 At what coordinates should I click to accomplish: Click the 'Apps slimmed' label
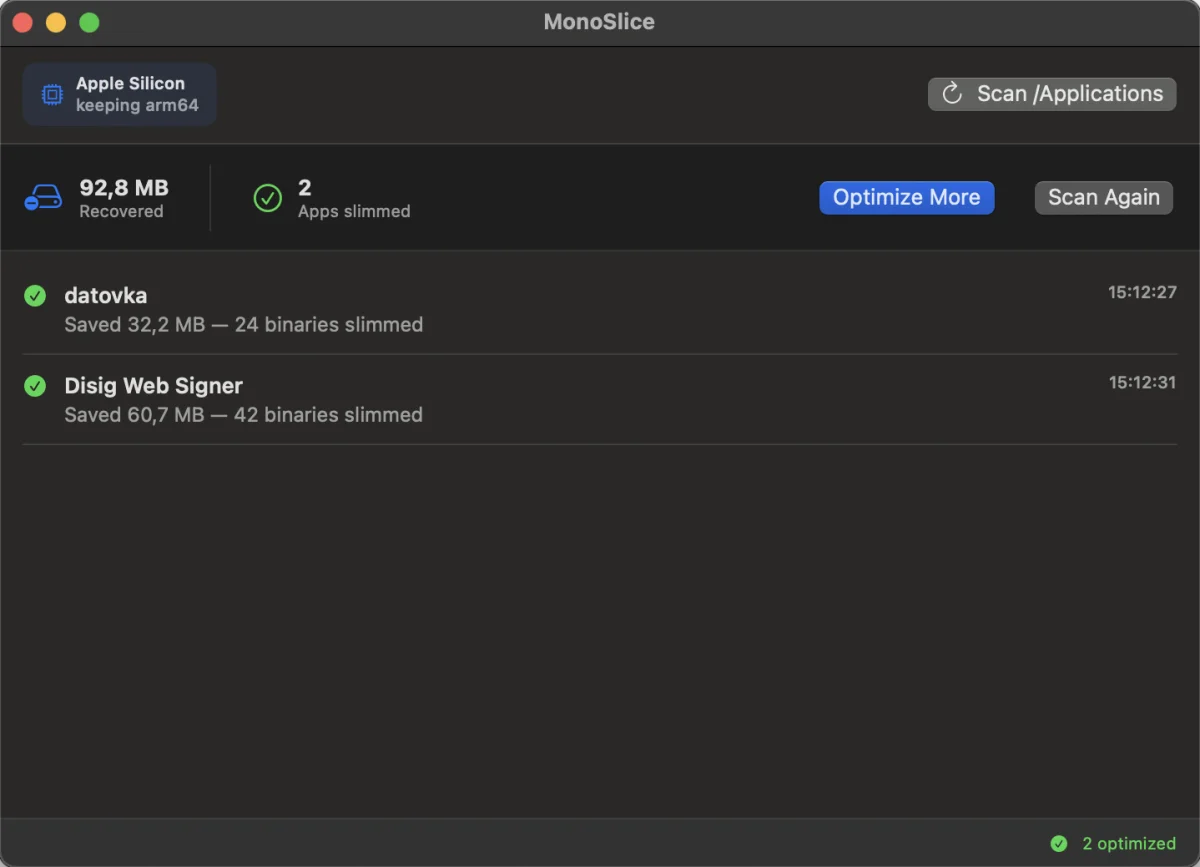click(x=354, y=211)
